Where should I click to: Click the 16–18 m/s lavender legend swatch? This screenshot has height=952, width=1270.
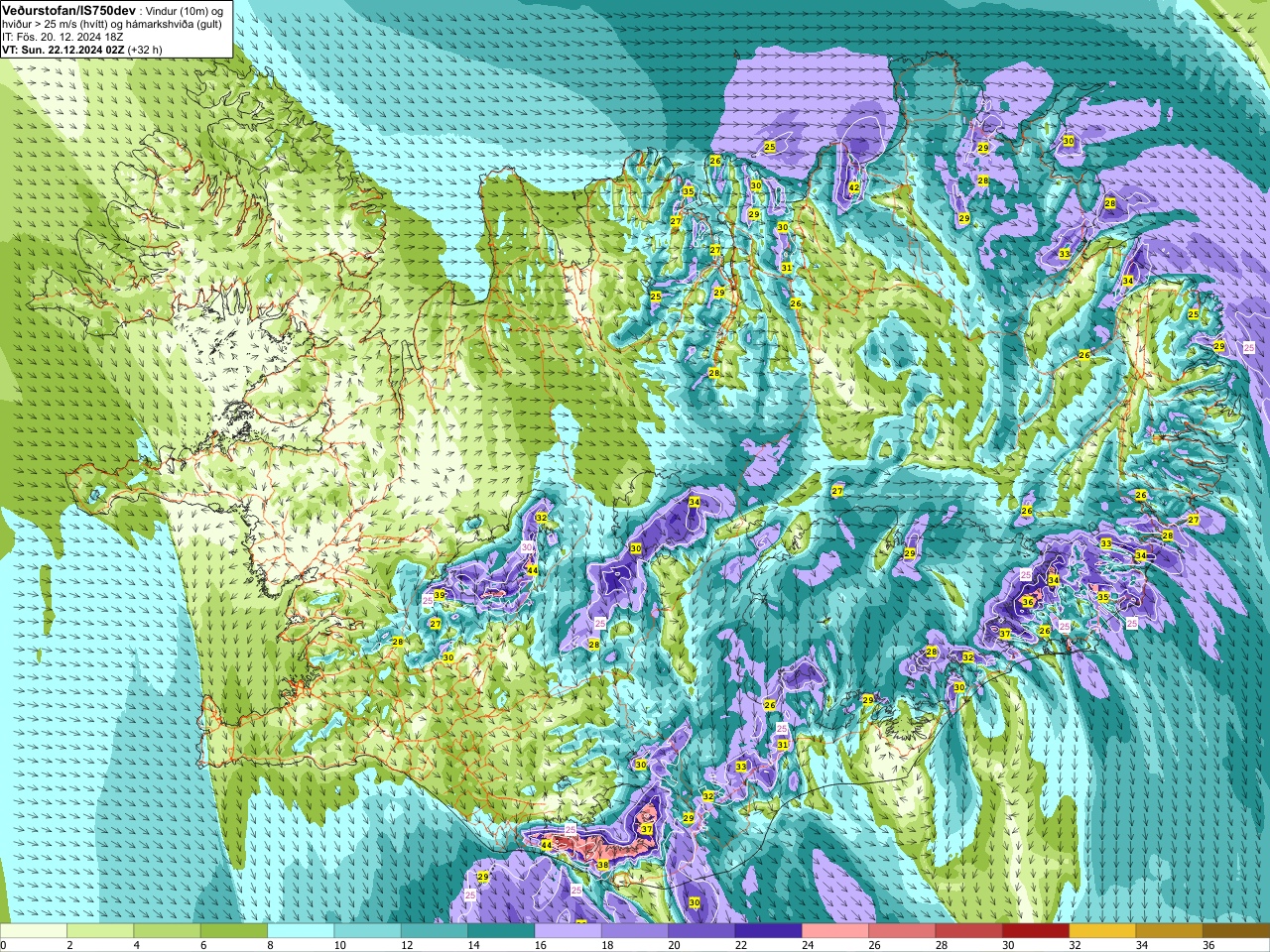click(568, 931)
